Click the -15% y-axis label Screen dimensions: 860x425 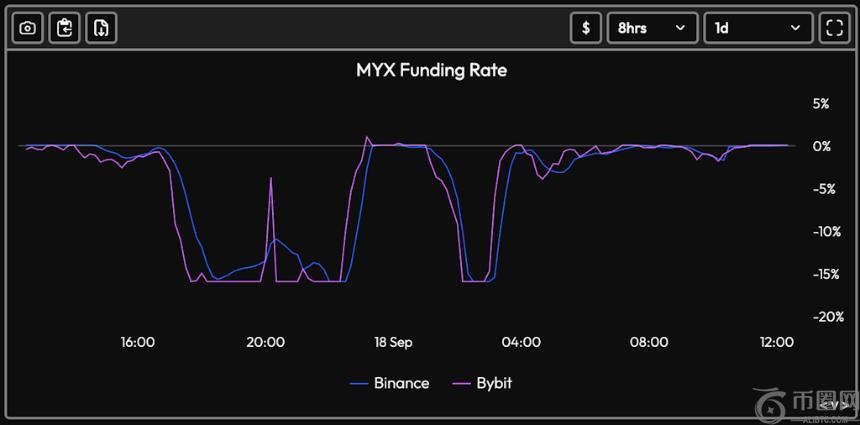click(x=827, y=274)
